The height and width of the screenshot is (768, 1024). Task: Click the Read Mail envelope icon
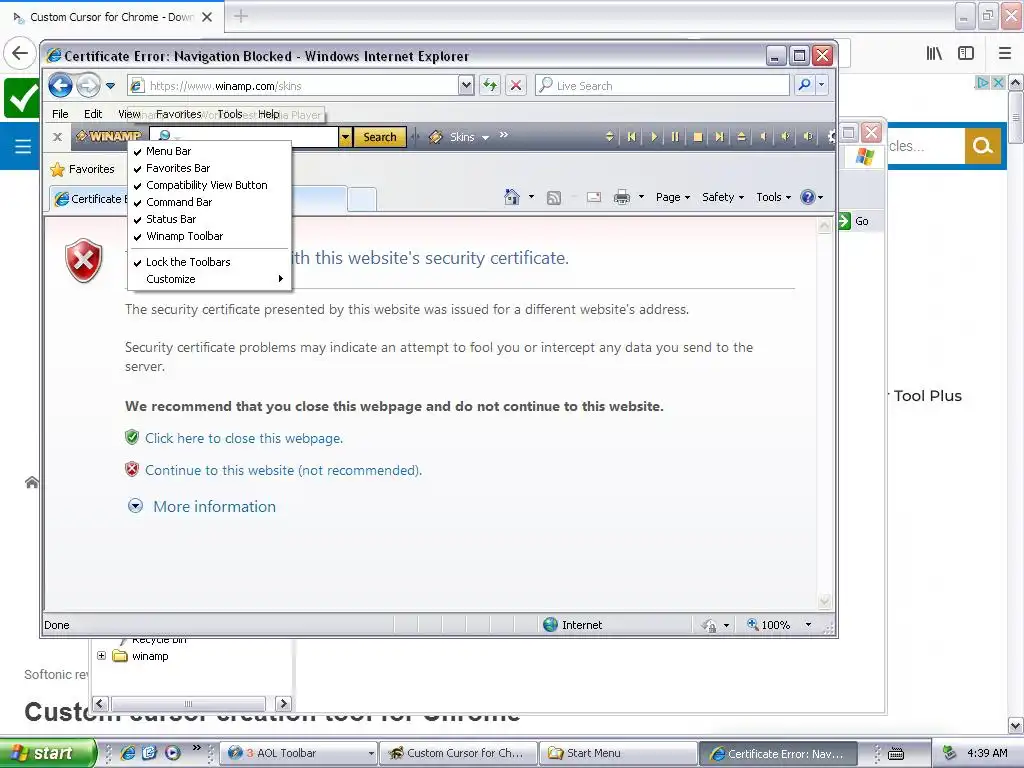tap(594, 197)
